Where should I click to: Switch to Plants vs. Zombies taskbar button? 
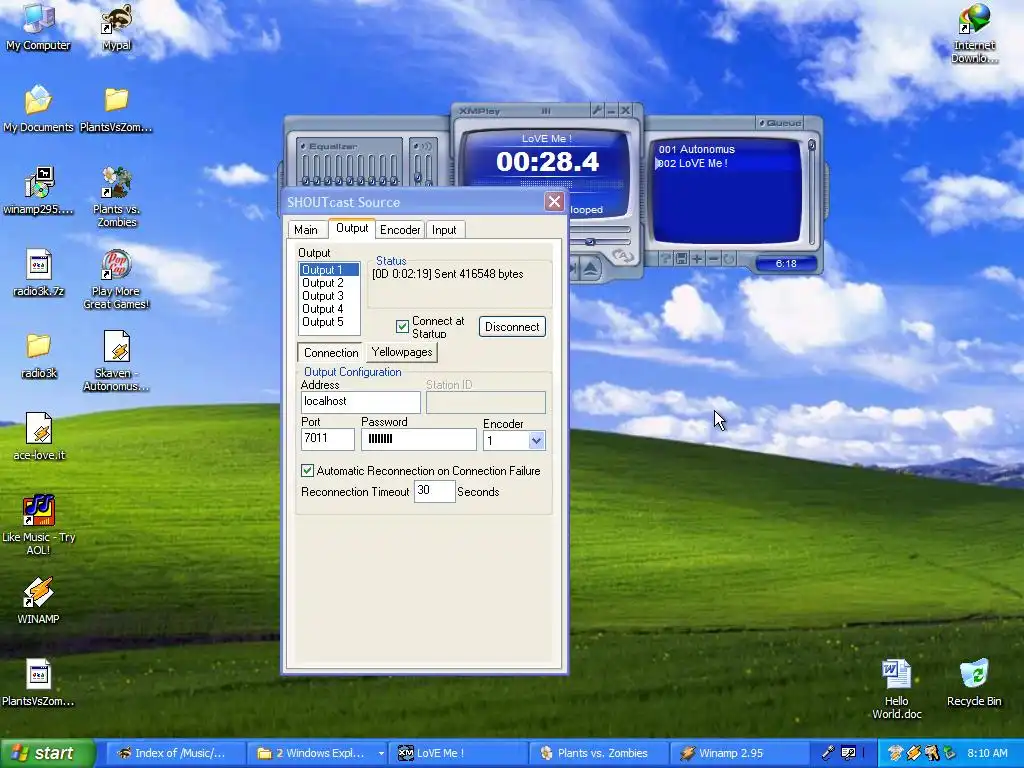[599, 753]
